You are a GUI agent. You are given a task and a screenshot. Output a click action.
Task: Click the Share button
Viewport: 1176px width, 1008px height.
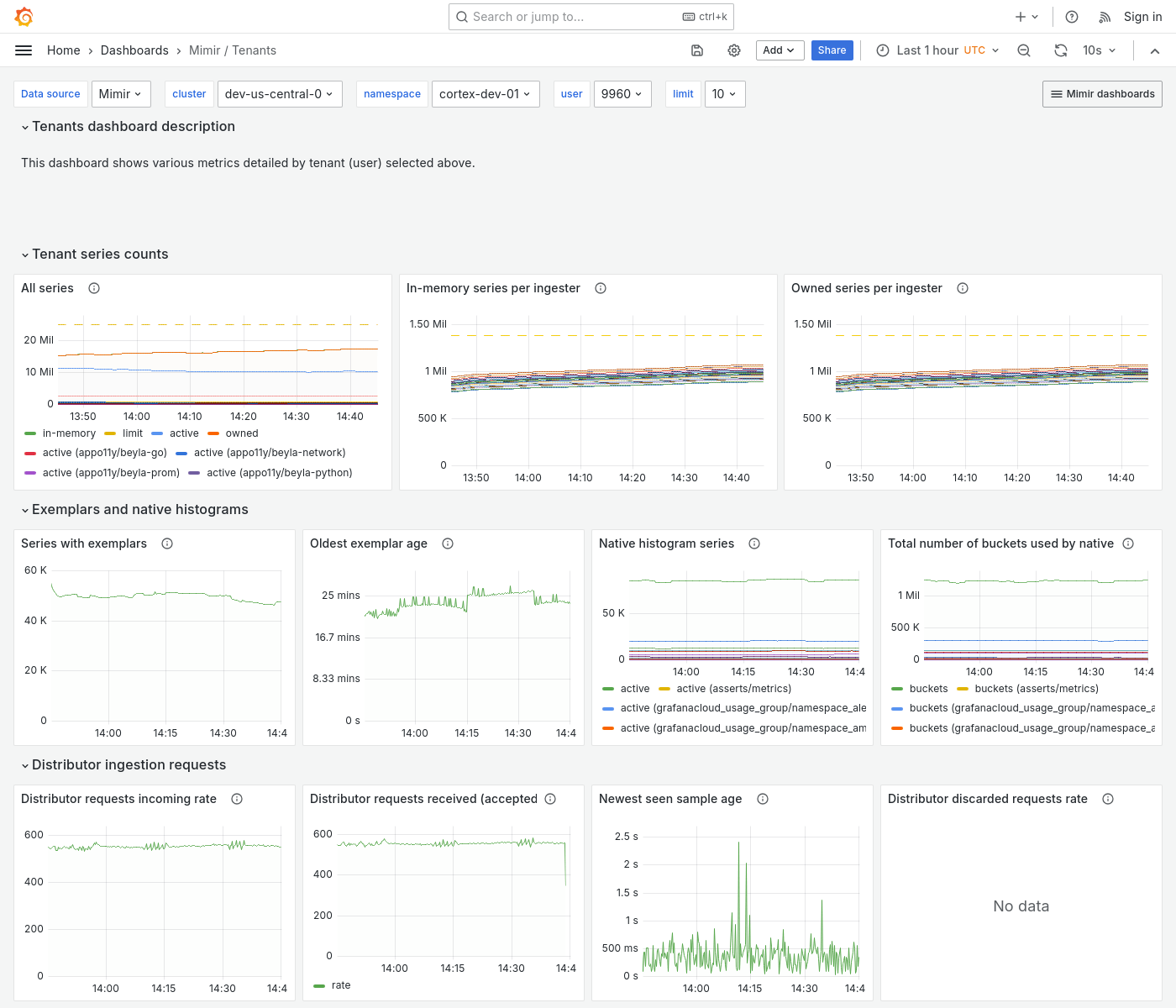832,50
